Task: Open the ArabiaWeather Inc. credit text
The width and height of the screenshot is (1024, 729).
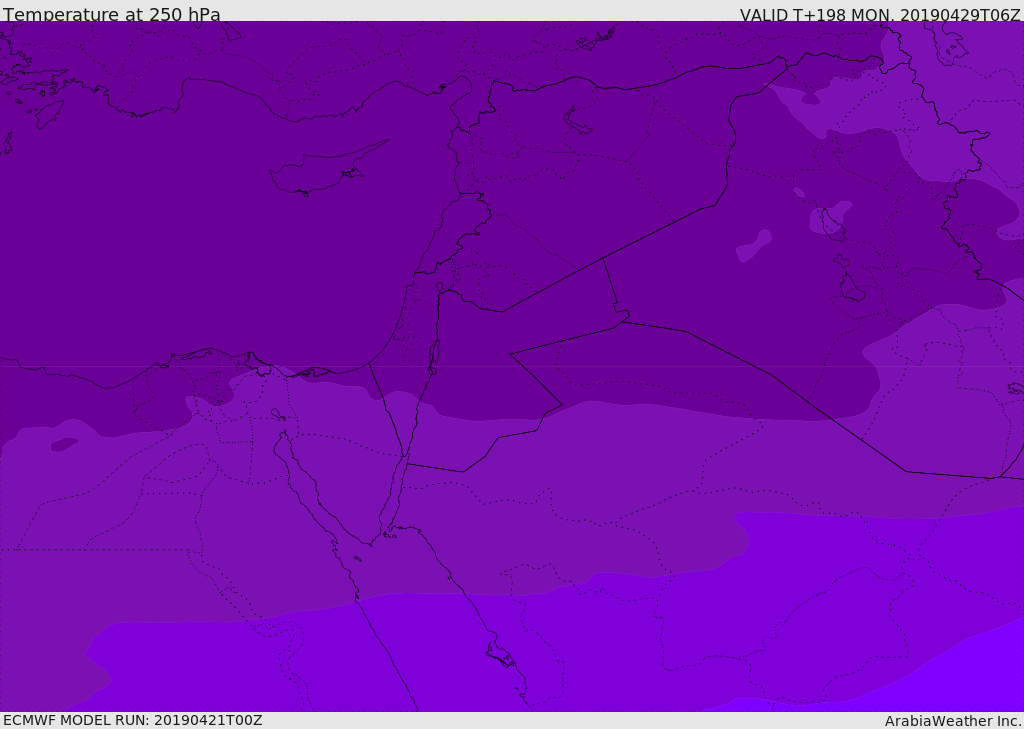Action: click(953, 721)
